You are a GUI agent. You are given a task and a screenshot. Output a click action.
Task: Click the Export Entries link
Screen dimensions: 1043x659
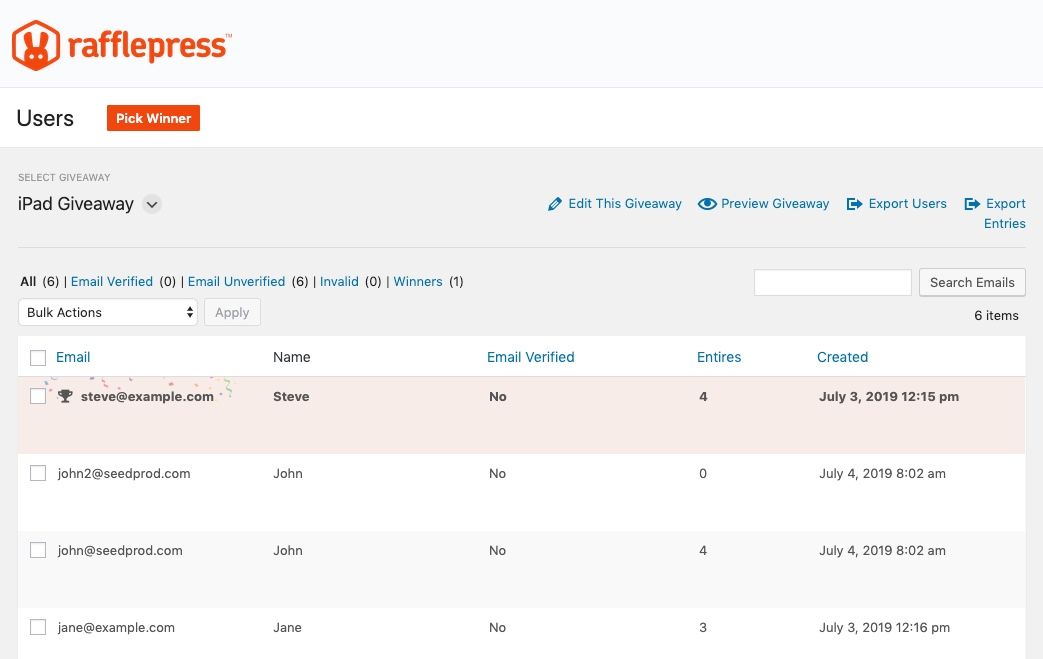pyautogui.click(x=1005, y=213)
